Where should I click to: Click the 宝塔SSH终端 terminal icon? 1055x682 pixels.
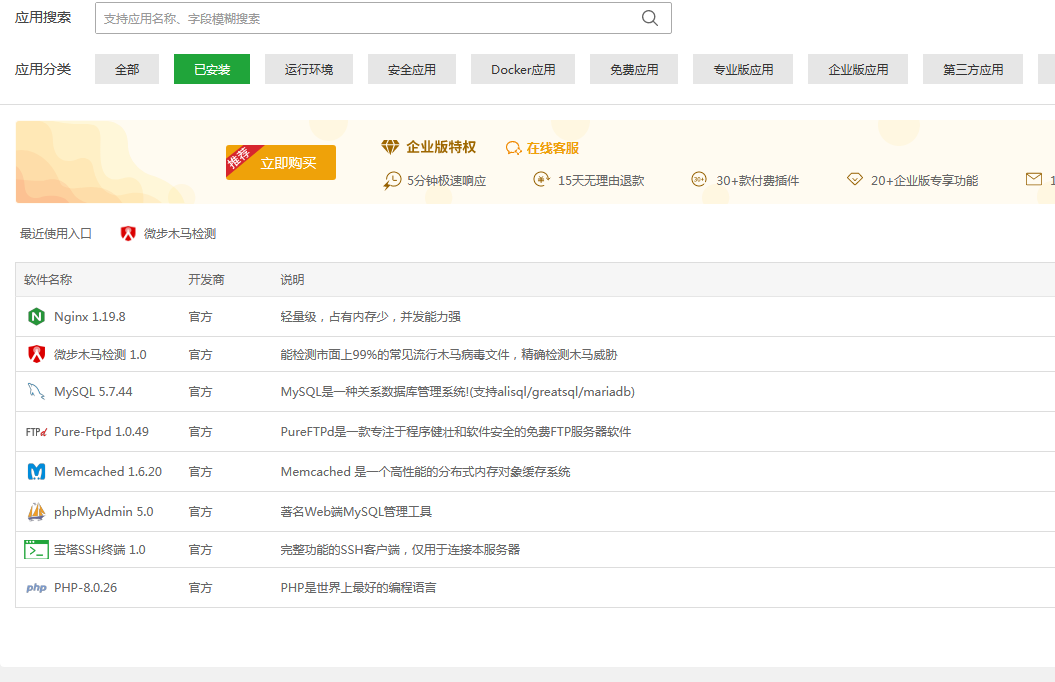[x=36, y=550]
